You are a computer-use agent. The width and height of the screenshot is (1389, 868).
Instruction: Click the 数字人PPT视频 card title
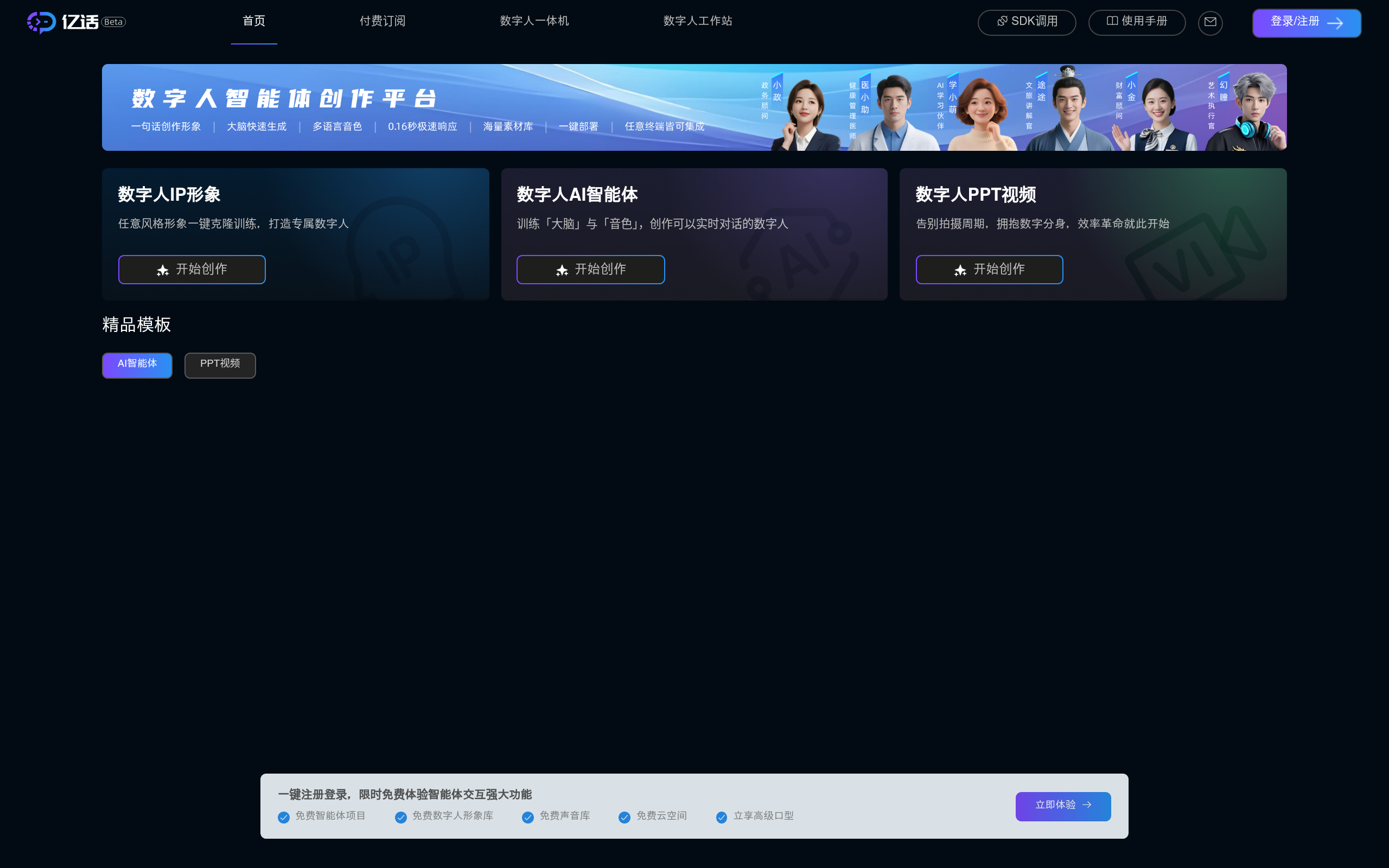[976, 195]
